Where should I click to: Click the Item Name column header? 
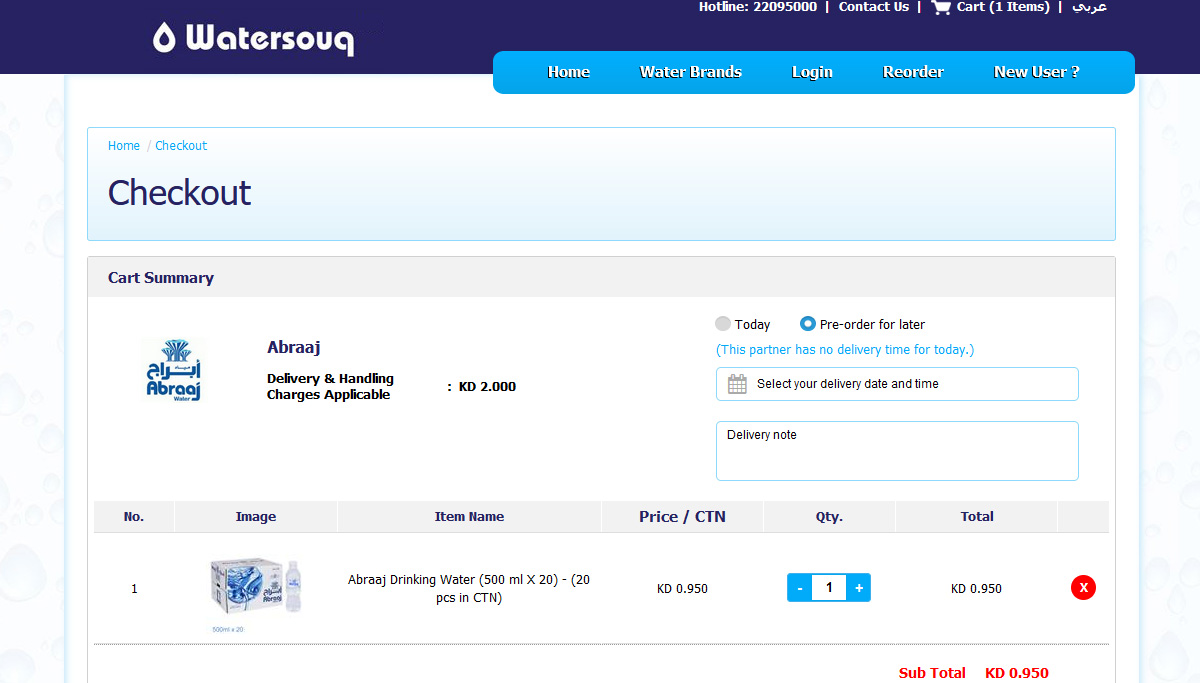point(469,517)
